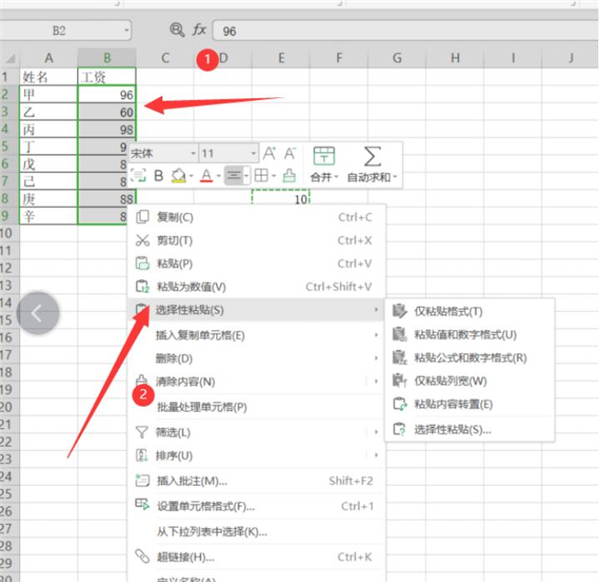
Task: Click the hyperlink chain icon
Action: (142, 556)
